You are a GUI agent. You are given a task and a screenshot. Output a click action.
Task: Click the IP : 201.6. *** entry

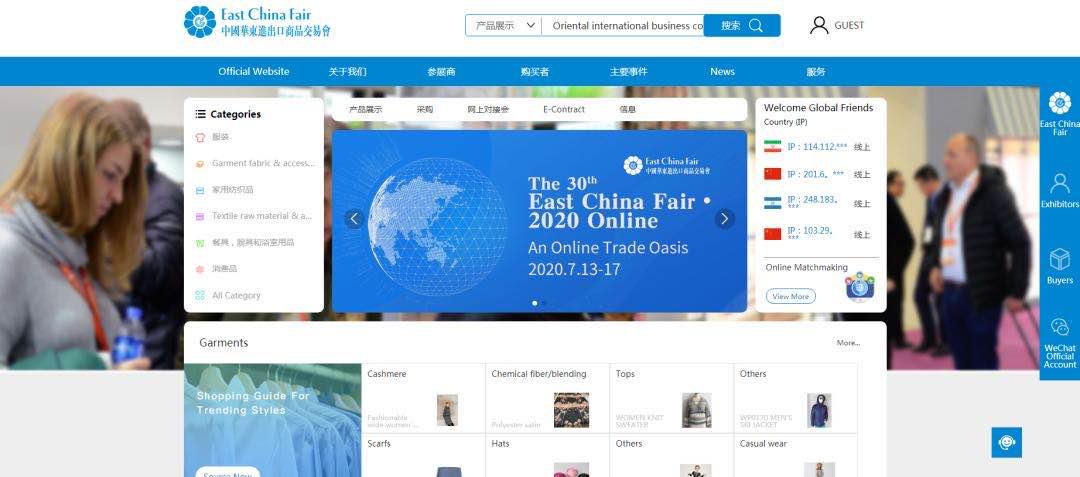tap(816, 174)
